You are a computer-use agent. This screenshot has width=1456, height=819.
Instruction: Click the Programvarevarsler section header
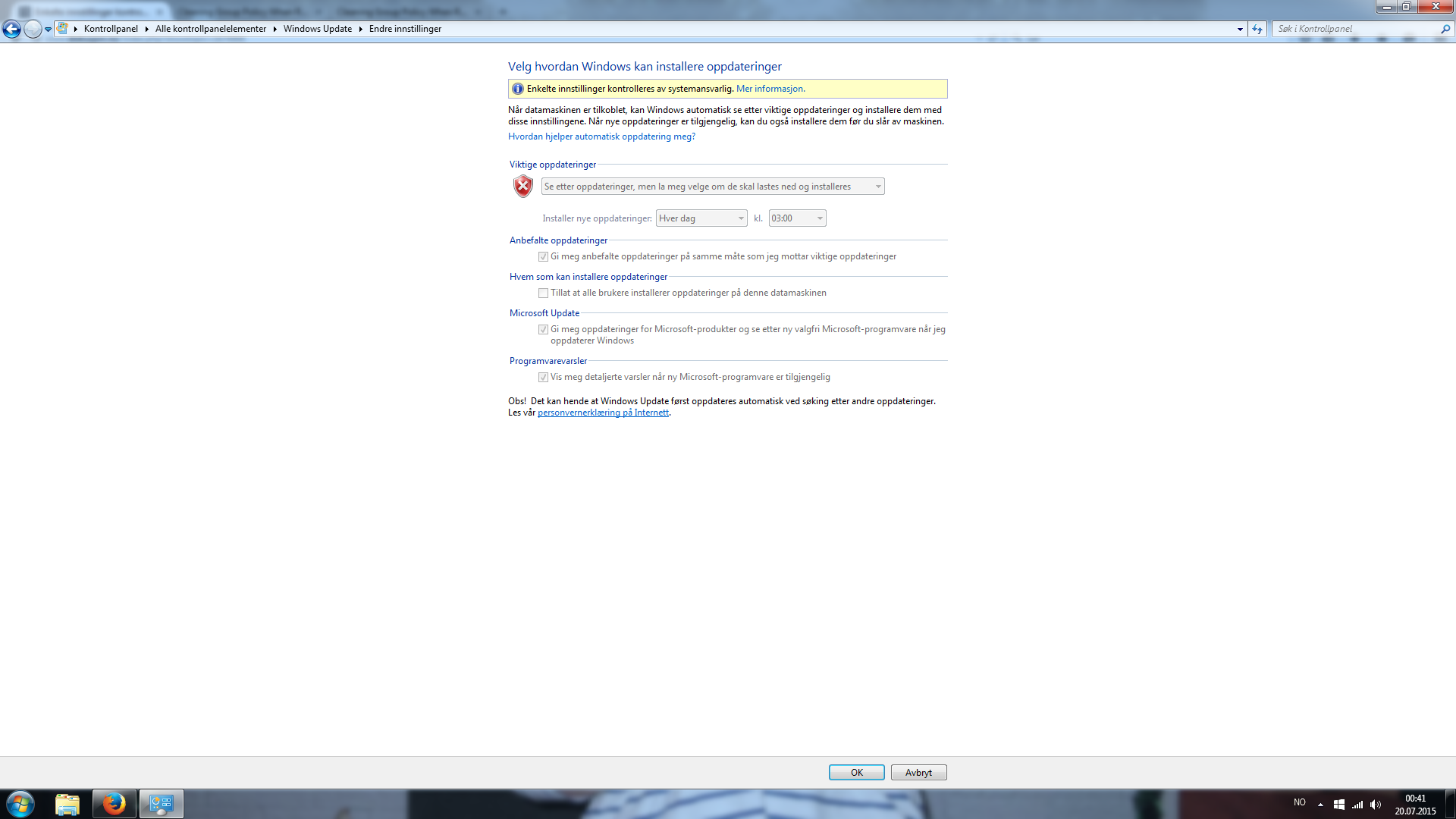pos(548,361)
